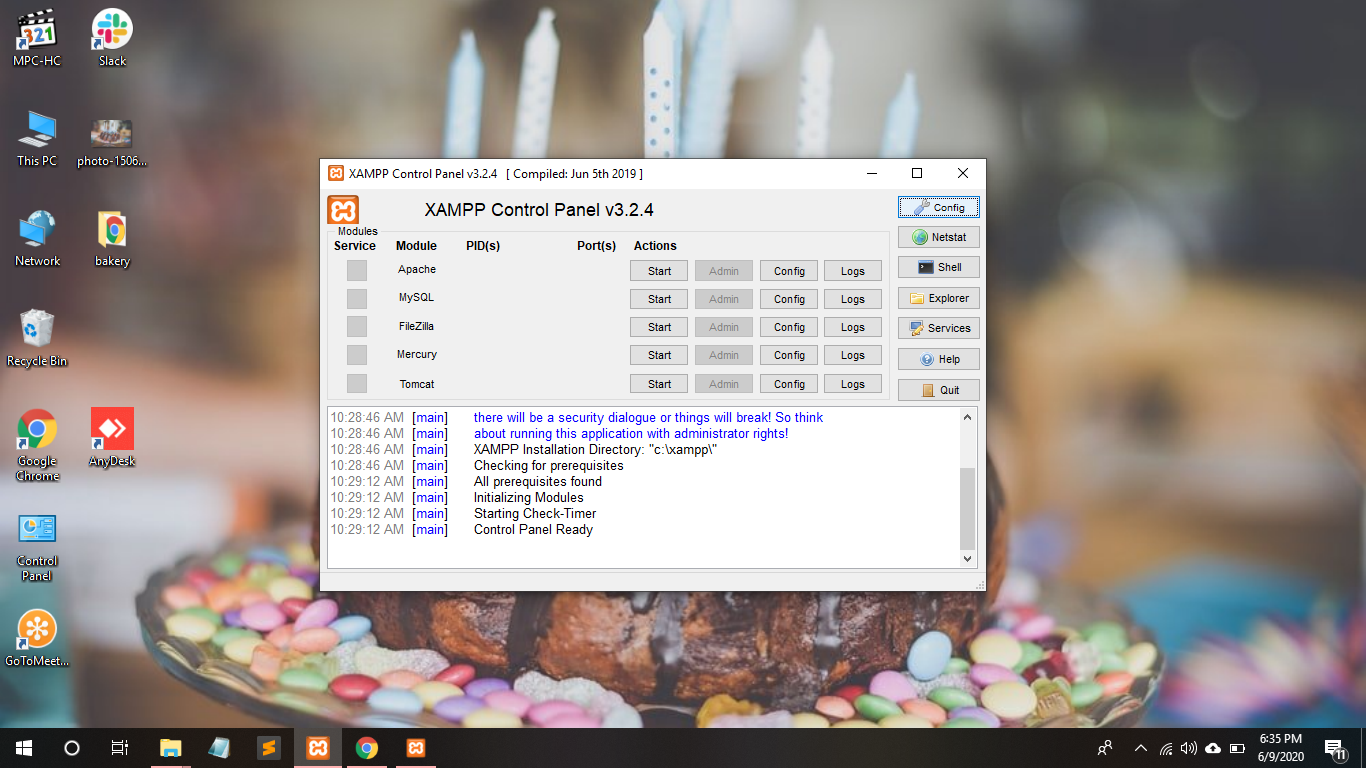Click the XAMPP logo in the panel header
Screen dimensions: 1366x768
point(343,210)
